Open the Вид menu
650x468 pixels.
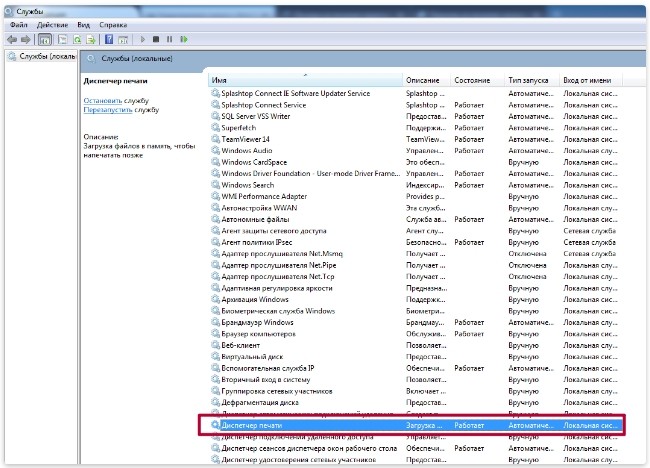83,25
